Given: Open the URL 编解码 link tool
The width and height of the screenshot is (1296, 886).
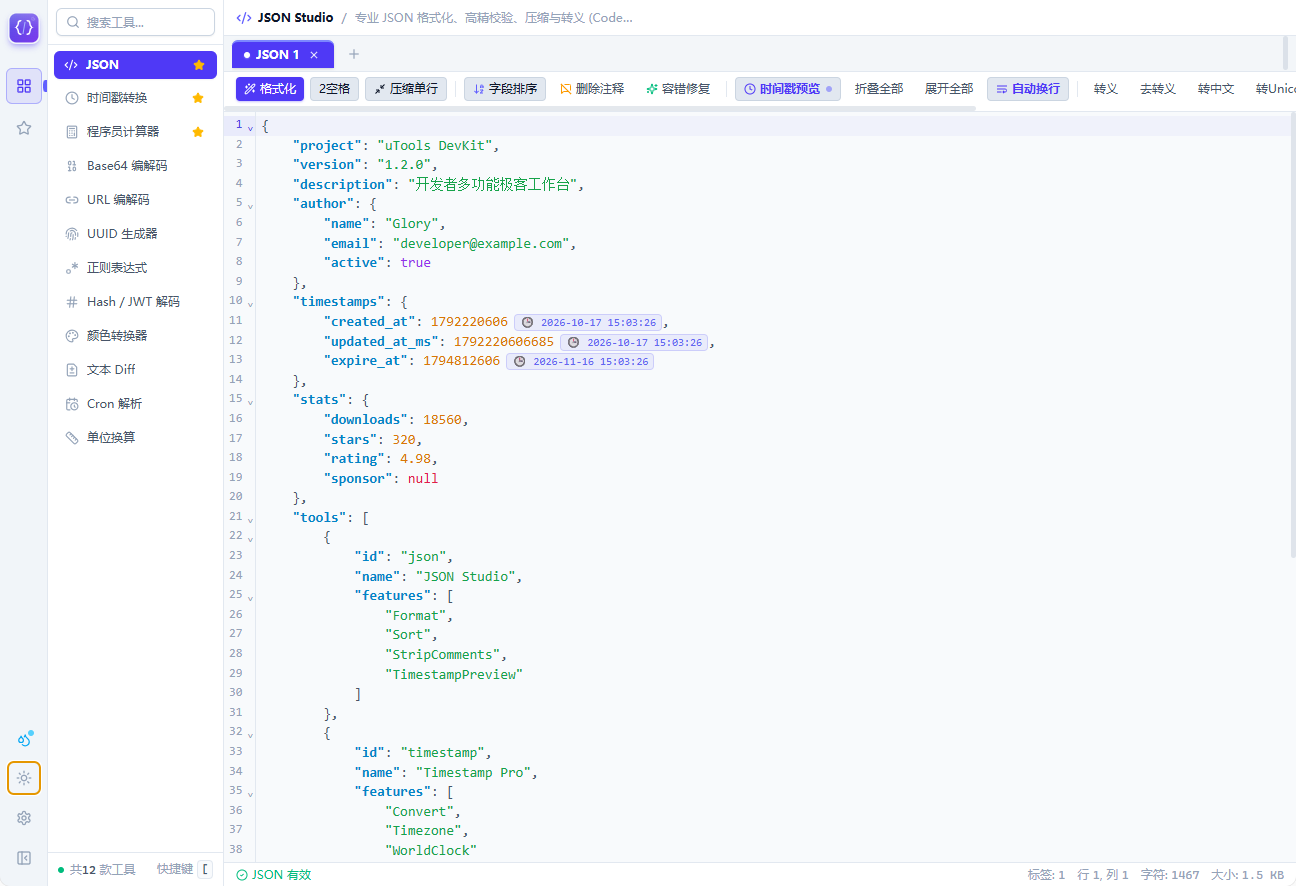Looking at the screenshot, I should point(135,200).
